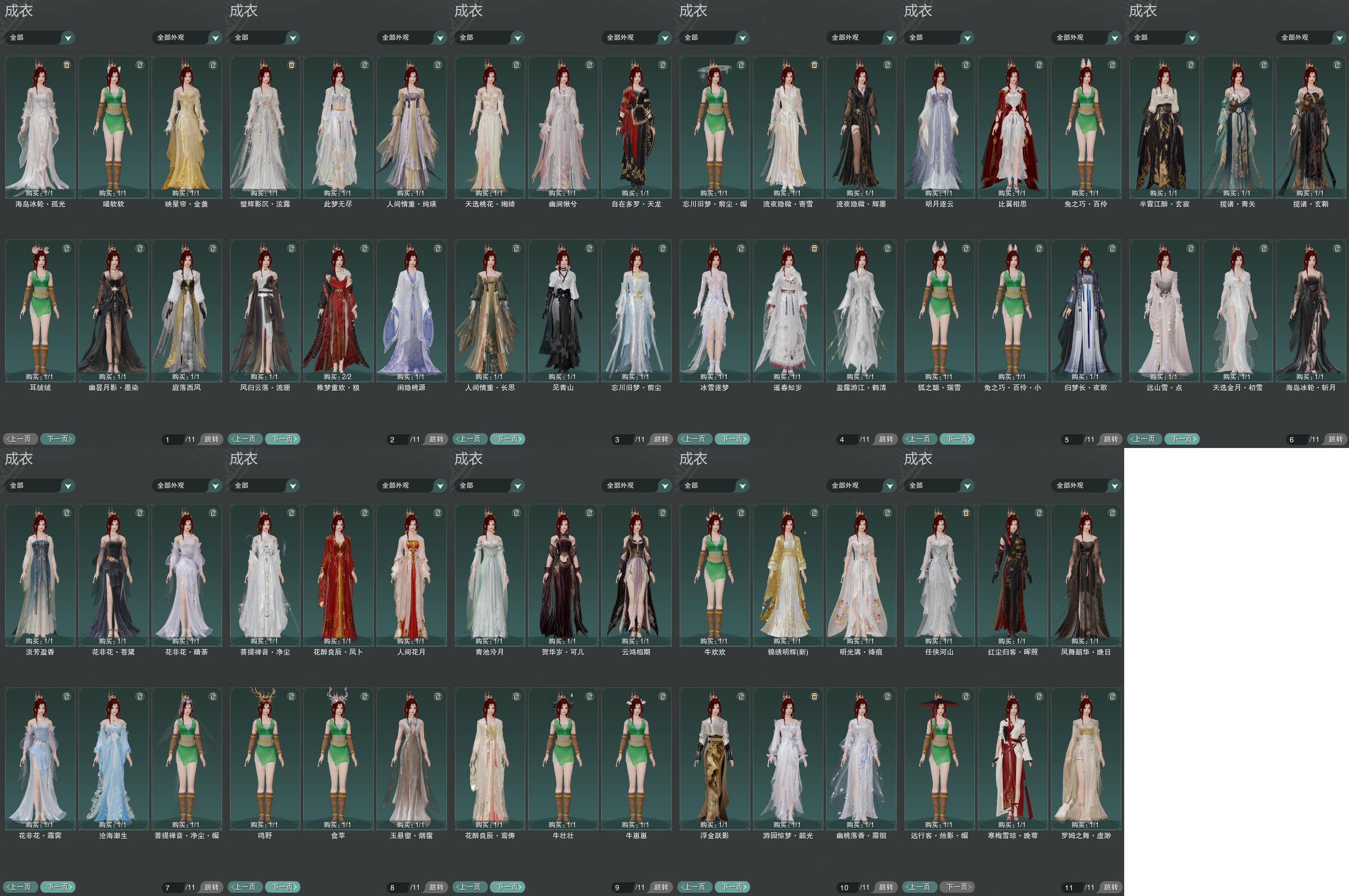Click the page number field showing 4

(847, 439)
